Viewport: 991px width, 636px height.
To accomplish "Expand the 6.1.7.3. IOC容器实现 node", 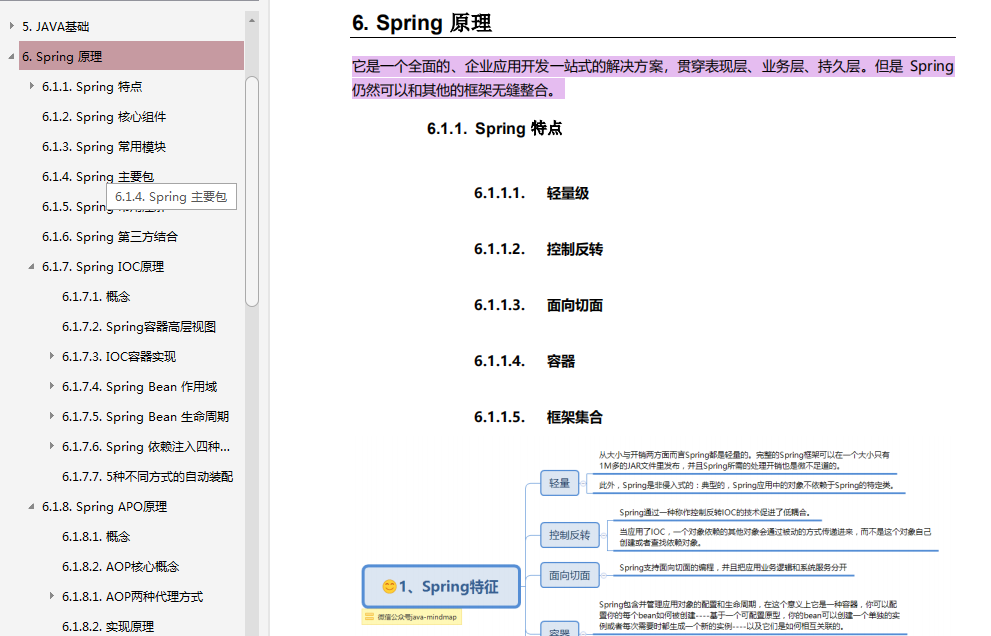I will (x=52, y=356).
